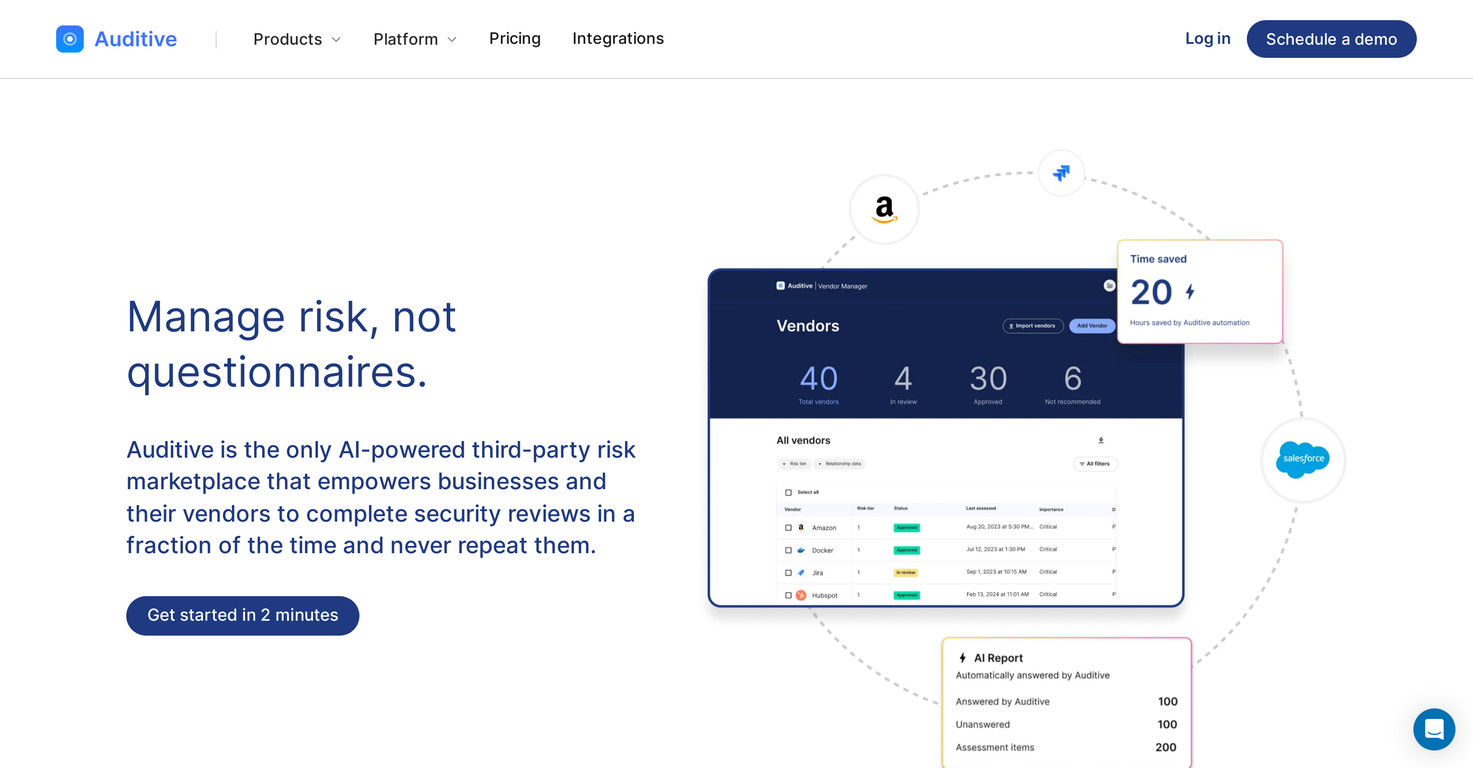Expand the Platform dropdown menu
1473x768 pixels.
pos(415,39)
